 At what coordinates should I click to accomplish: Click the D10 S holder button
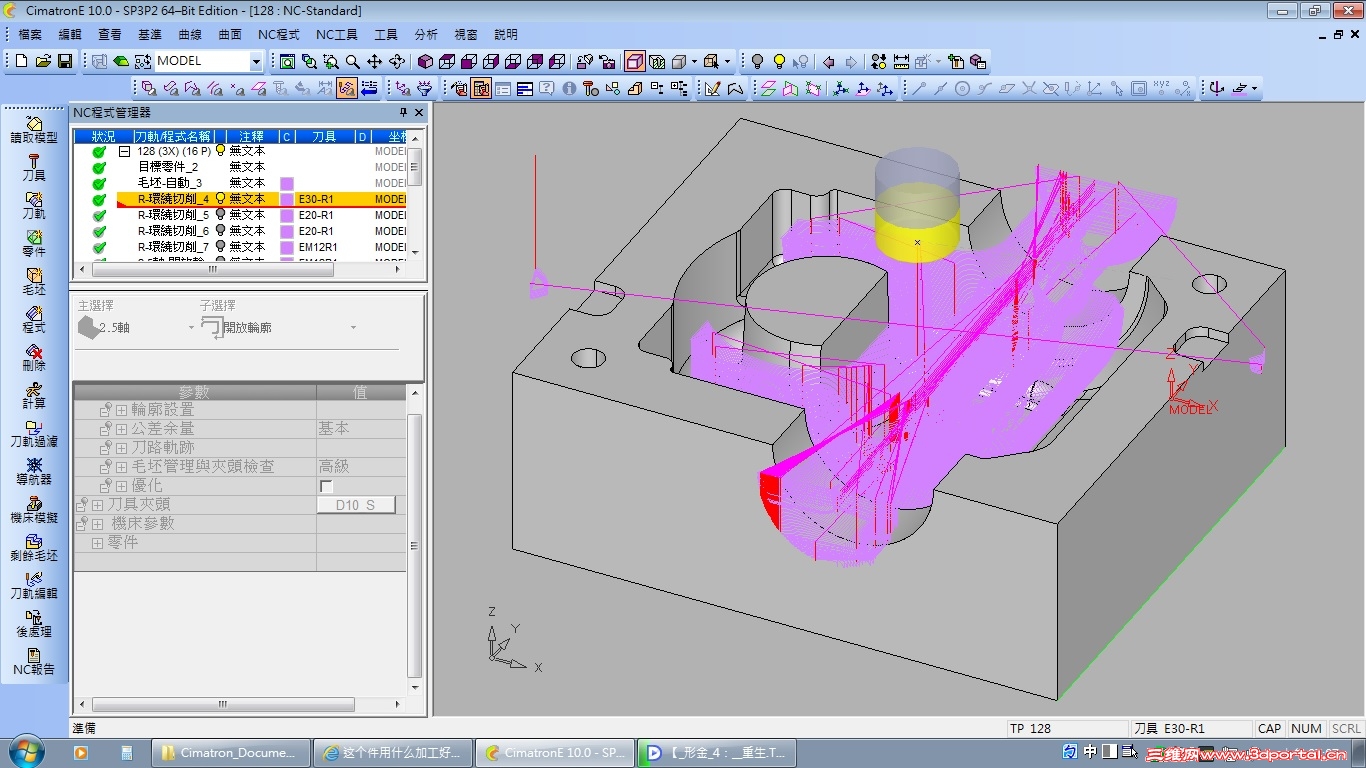coord(356,505)
